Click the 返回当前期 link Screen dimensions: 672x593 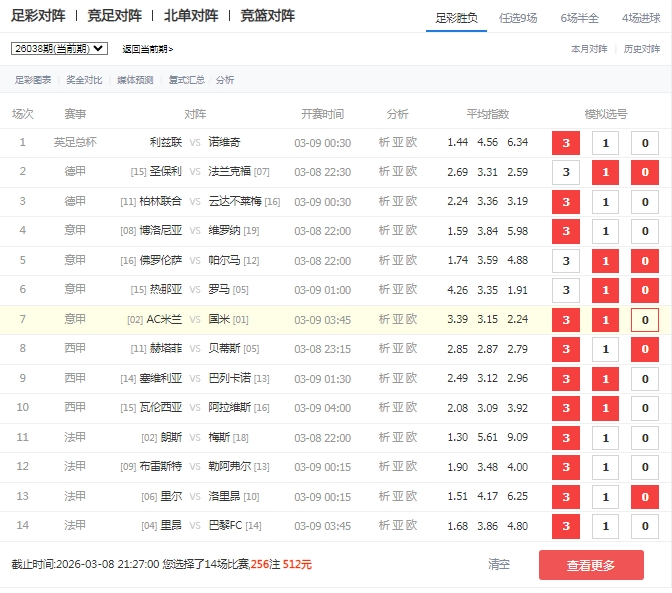coord(147,49)
